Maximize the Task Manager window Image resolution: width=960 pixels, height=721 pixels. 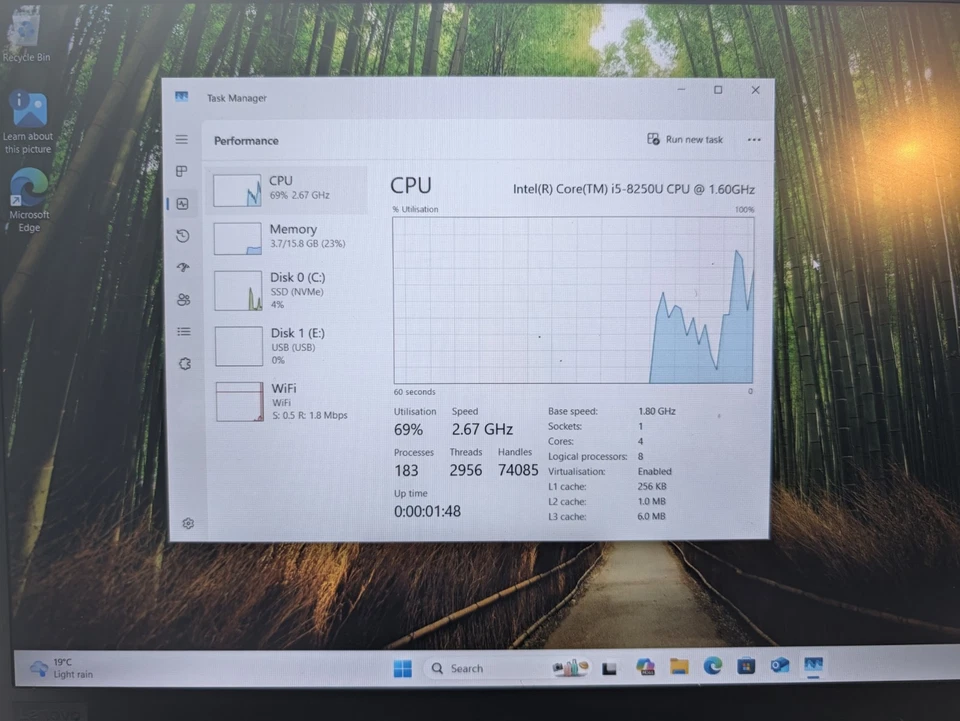(x=718, y=90)
